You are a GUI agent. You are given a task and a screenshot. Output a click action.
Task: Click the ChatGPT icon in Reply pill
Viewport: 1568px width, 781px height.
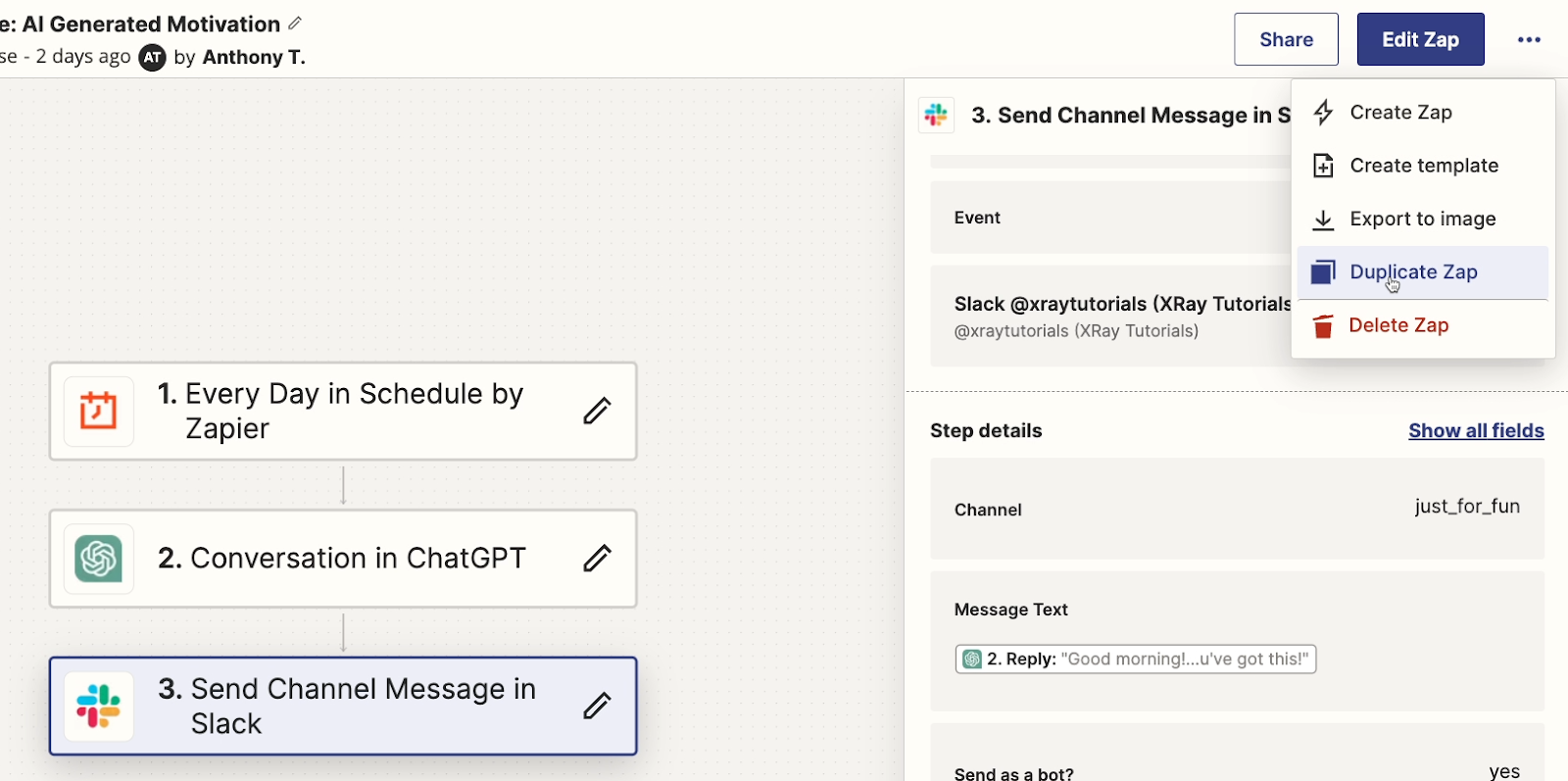(x=971, y=659)
